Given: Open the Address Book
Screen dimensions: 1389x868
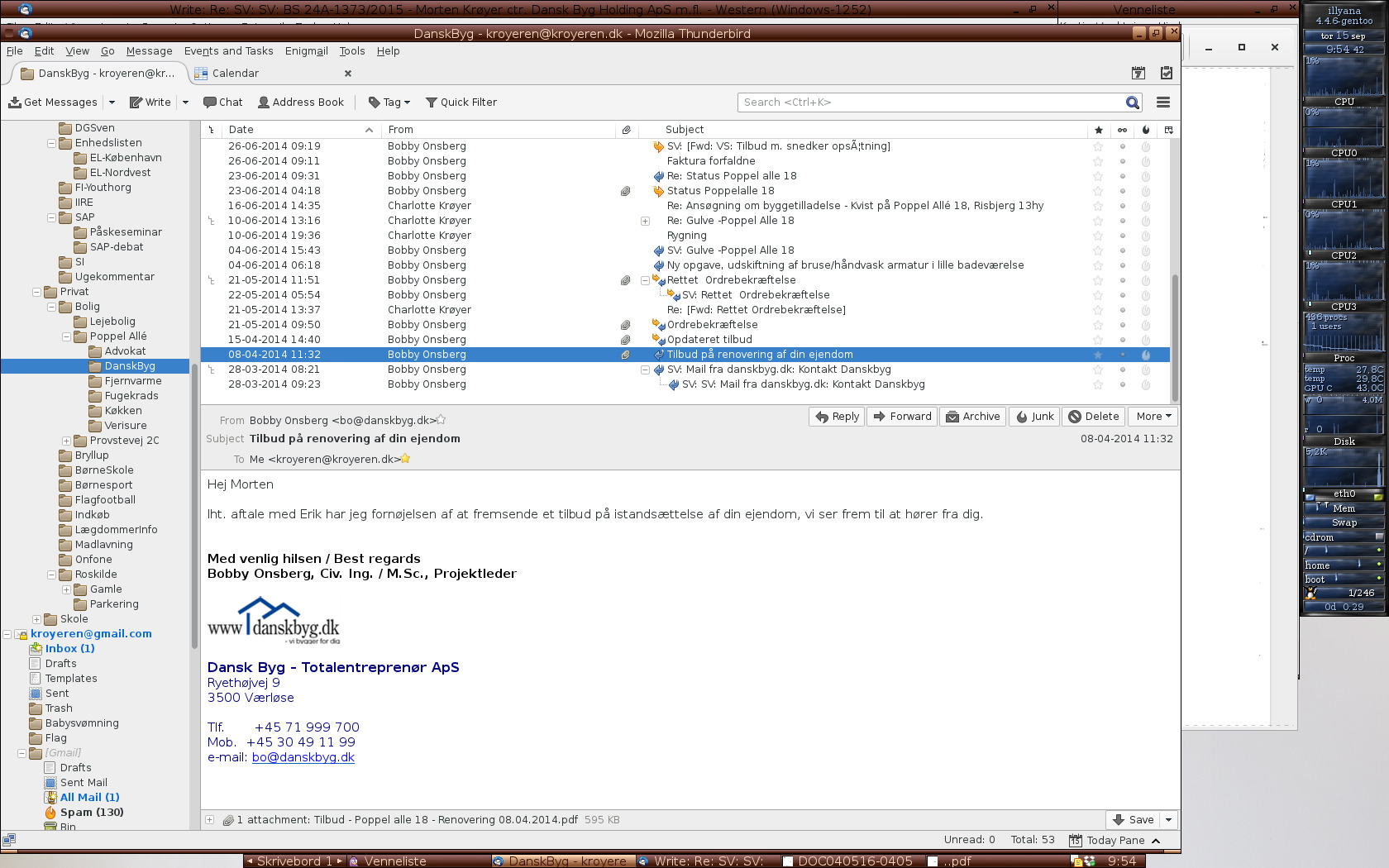Looking at the screenshot, I should click(x=300, y=103).
